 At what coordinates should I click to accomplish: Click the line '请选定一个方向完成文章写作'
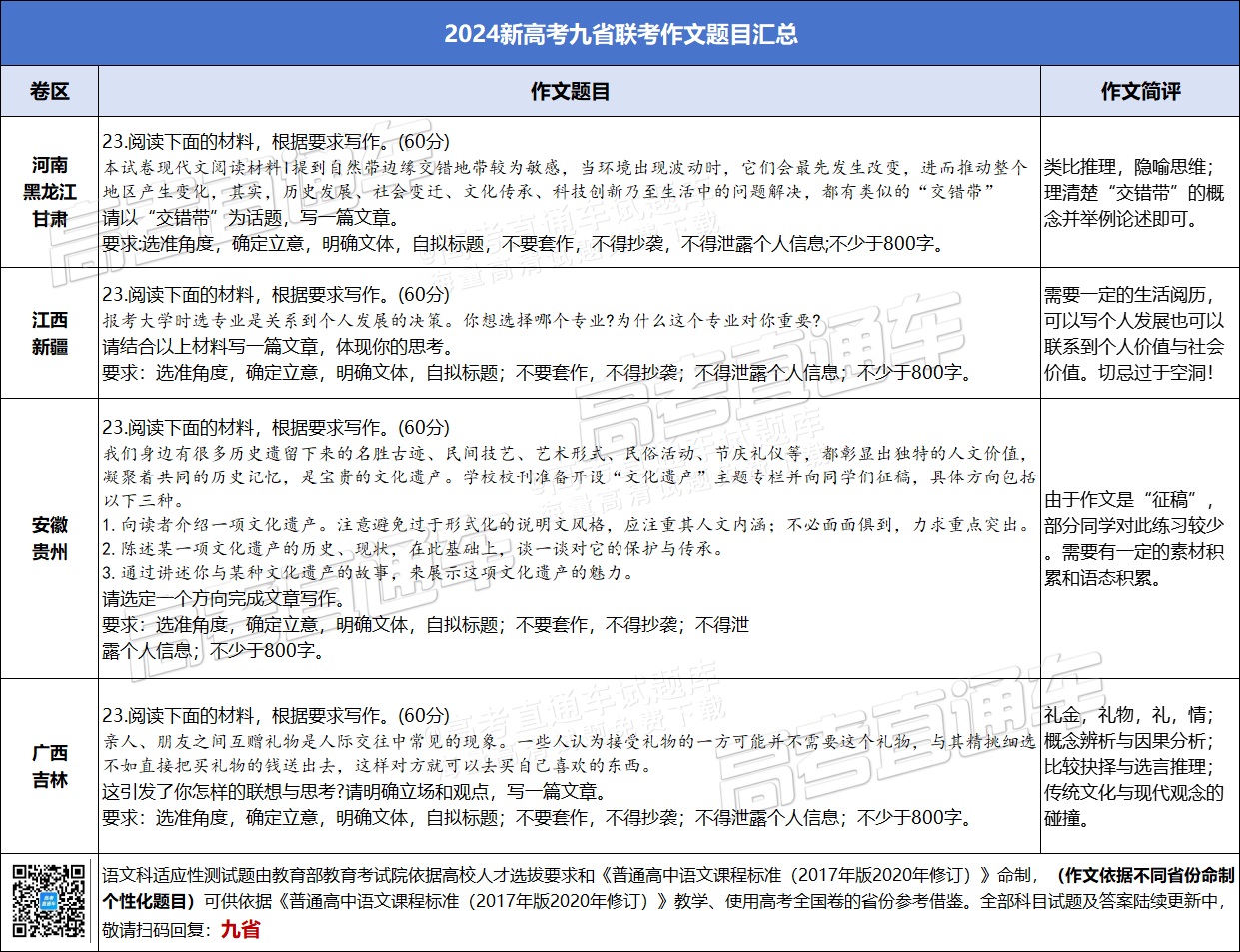click(x=224, y=599)
